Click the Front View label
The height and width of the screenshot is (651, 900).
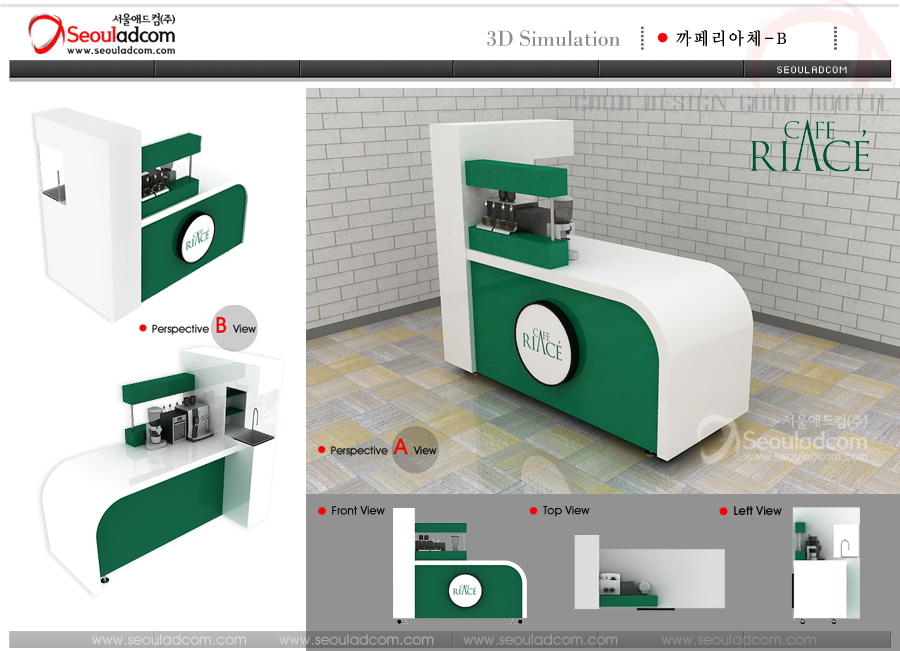coord(358,510)
